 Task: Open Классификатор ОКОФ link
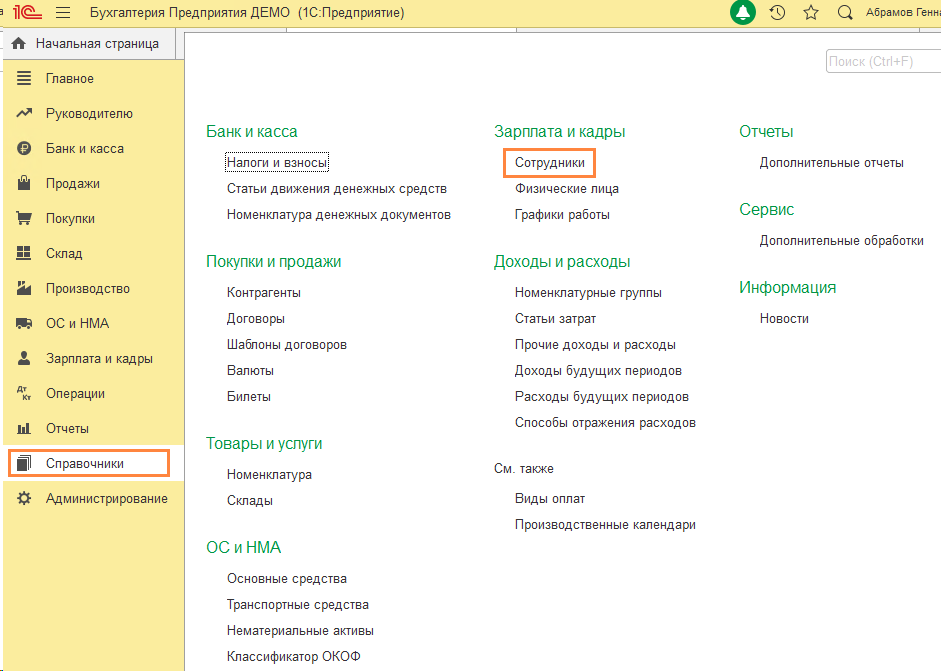[x=293, y=657]
